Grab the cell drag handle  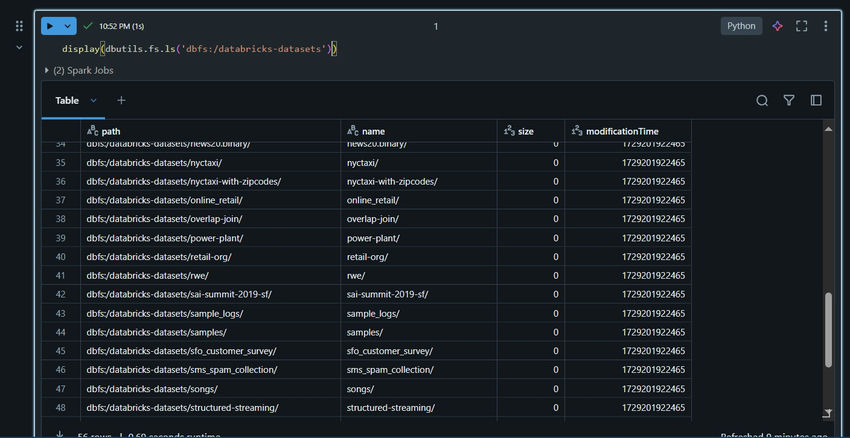point(20,26)
